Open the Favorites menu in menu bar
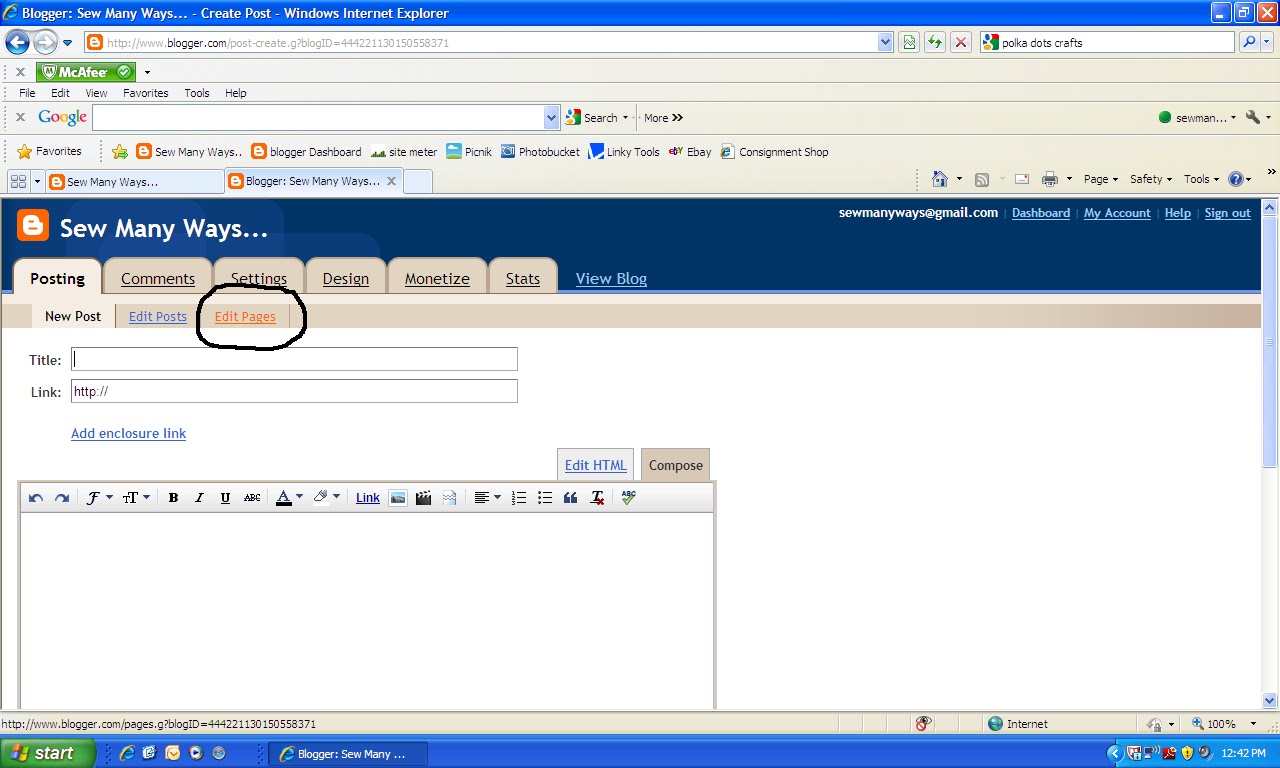 (x=146, y=93)
